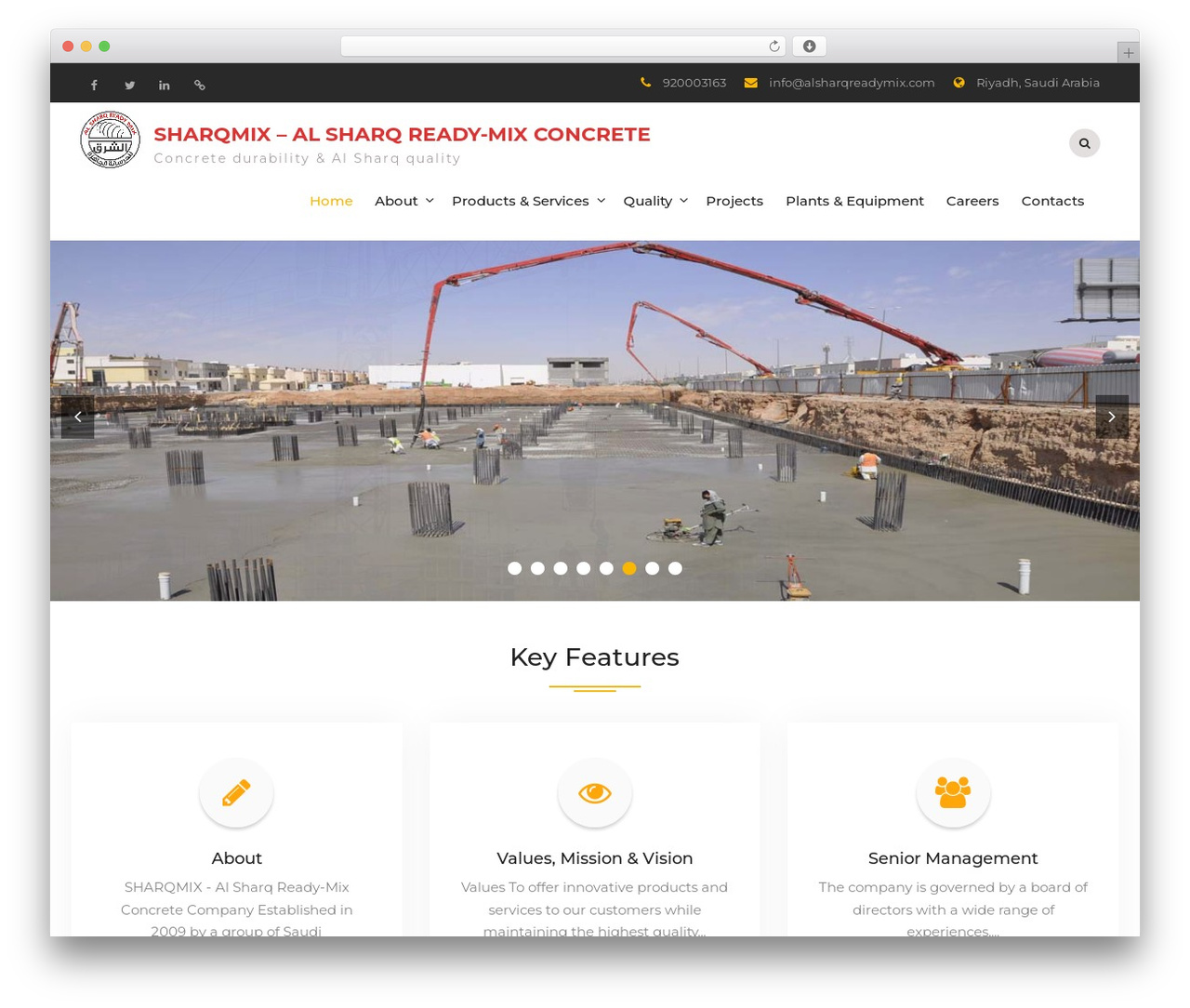The width and height of the screenshot is (1190, 1008).
Task: Select the seventh slider dot
Action: [x=653, y=568]
